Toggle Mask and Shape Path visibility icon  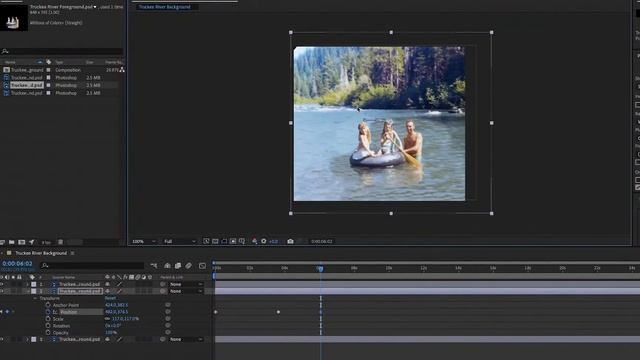tap(215, 241)
